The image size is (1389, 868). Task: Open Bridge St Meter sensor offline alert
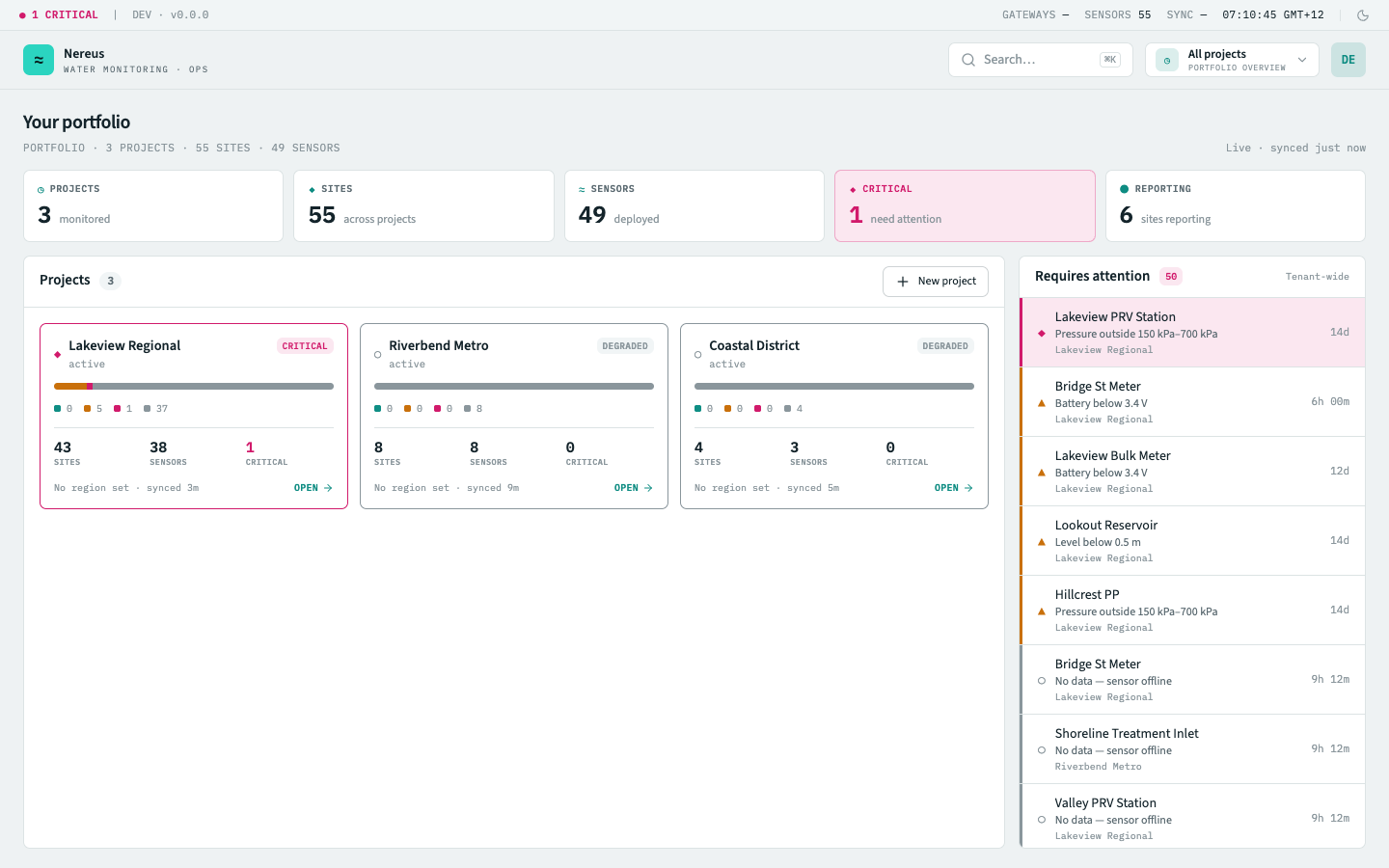(1192, 680)
